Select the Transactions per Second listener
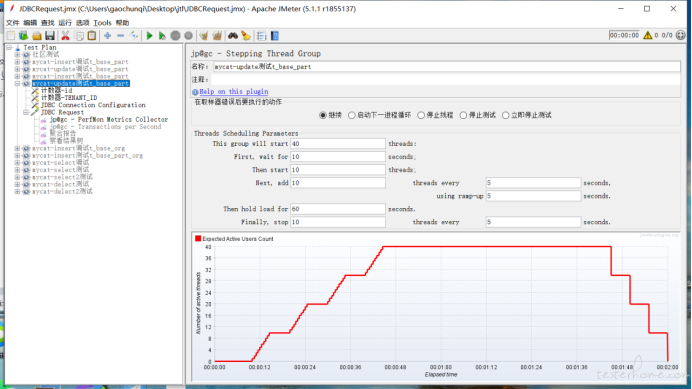692x389 pixels. pos(105,127)
